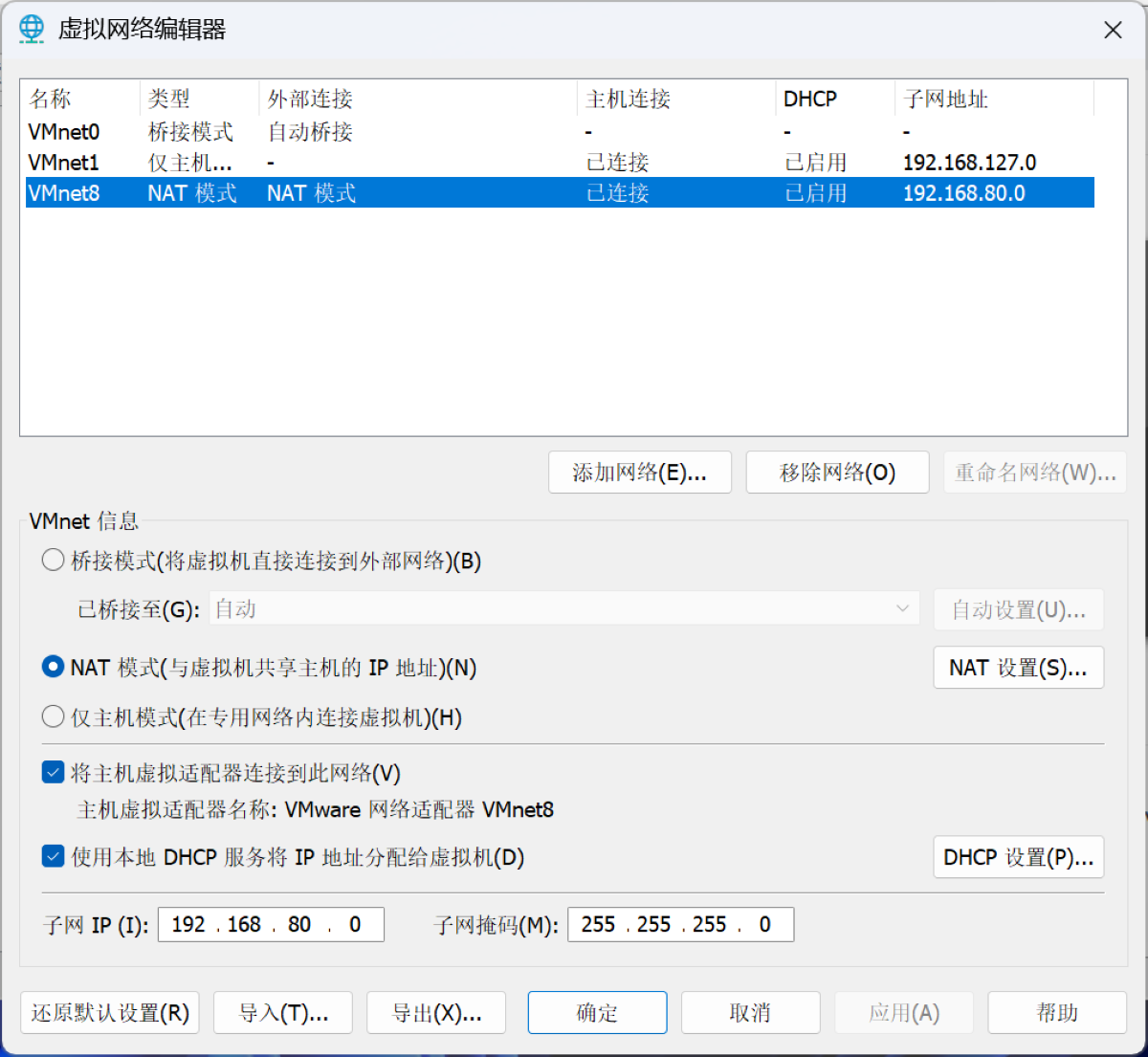
Task: Open 帮助 button
Action: tap(1057, 1013)
